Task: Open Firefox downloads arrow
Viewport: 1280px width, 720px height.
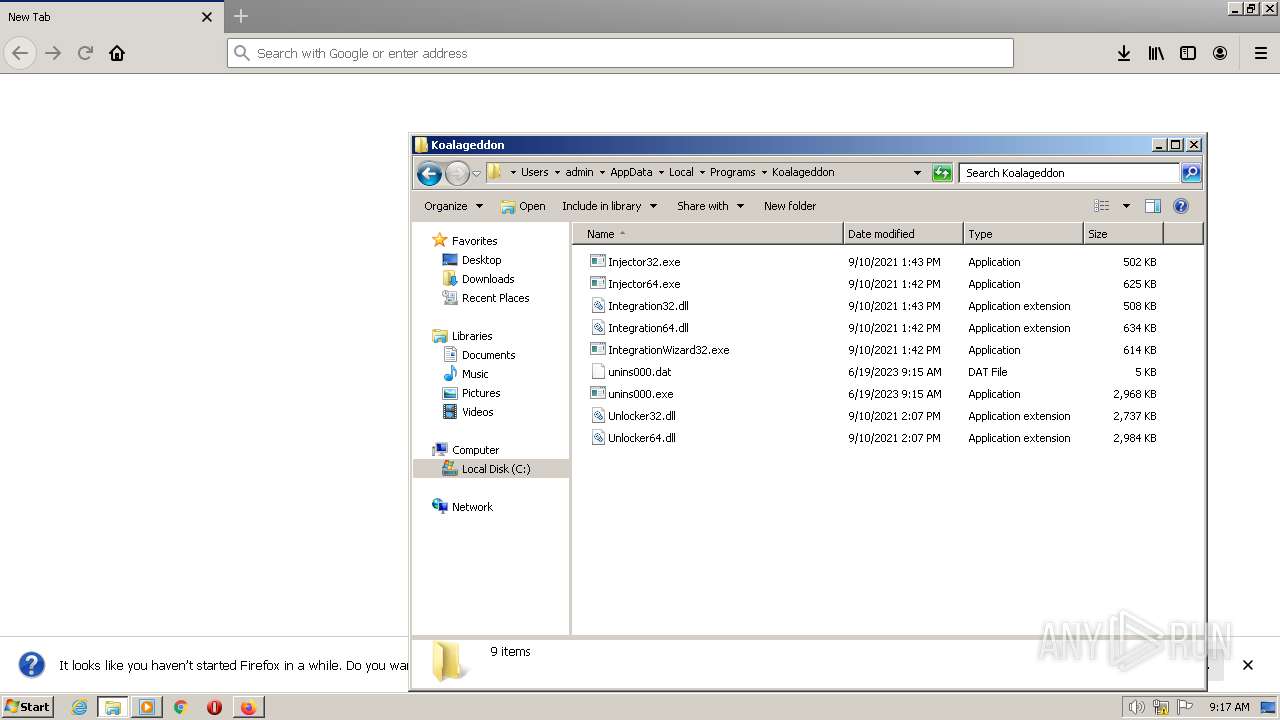Action: [x=1124, y=53]
